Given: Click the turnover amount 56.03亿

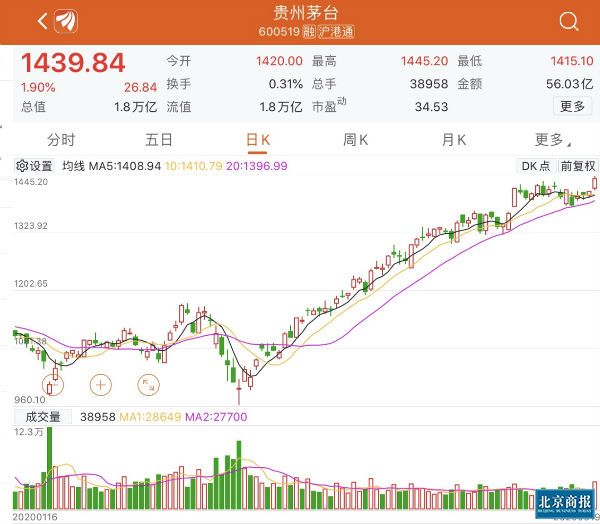Looking at the screenshot, I should pyautogui.click(x=570, y=84).
